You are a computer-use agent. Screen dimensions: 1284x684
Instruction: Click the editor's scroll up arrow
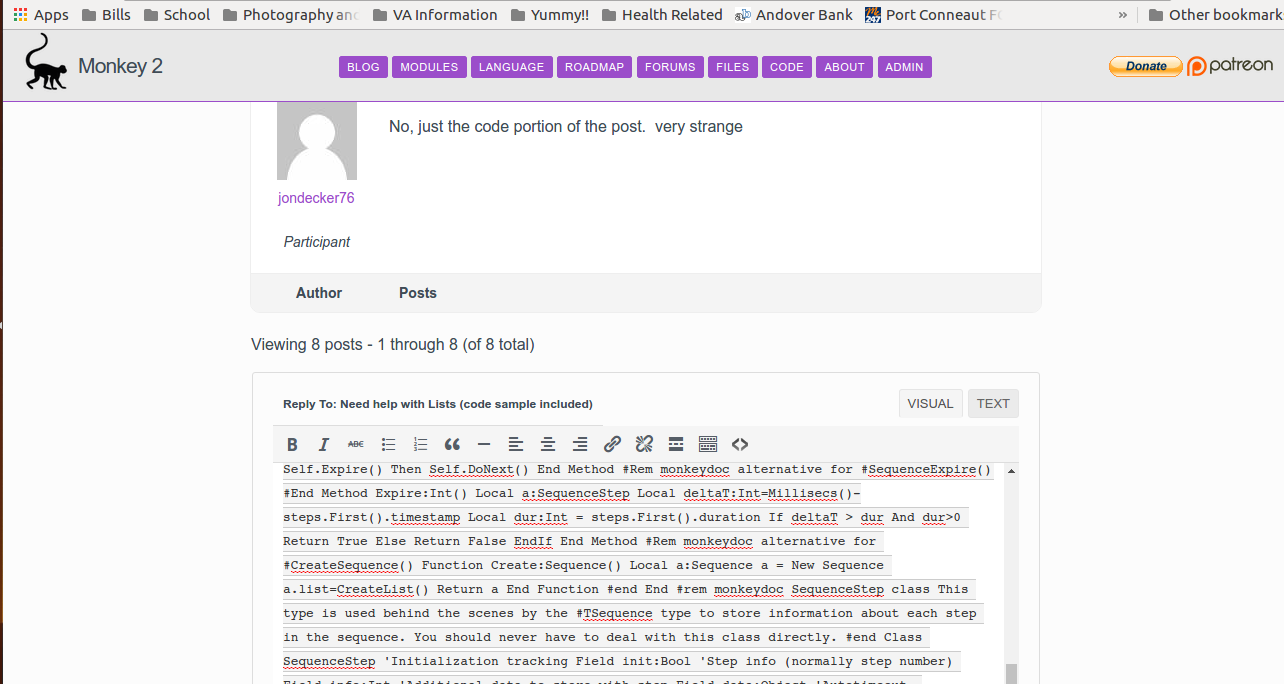[x=1011, y=471]
